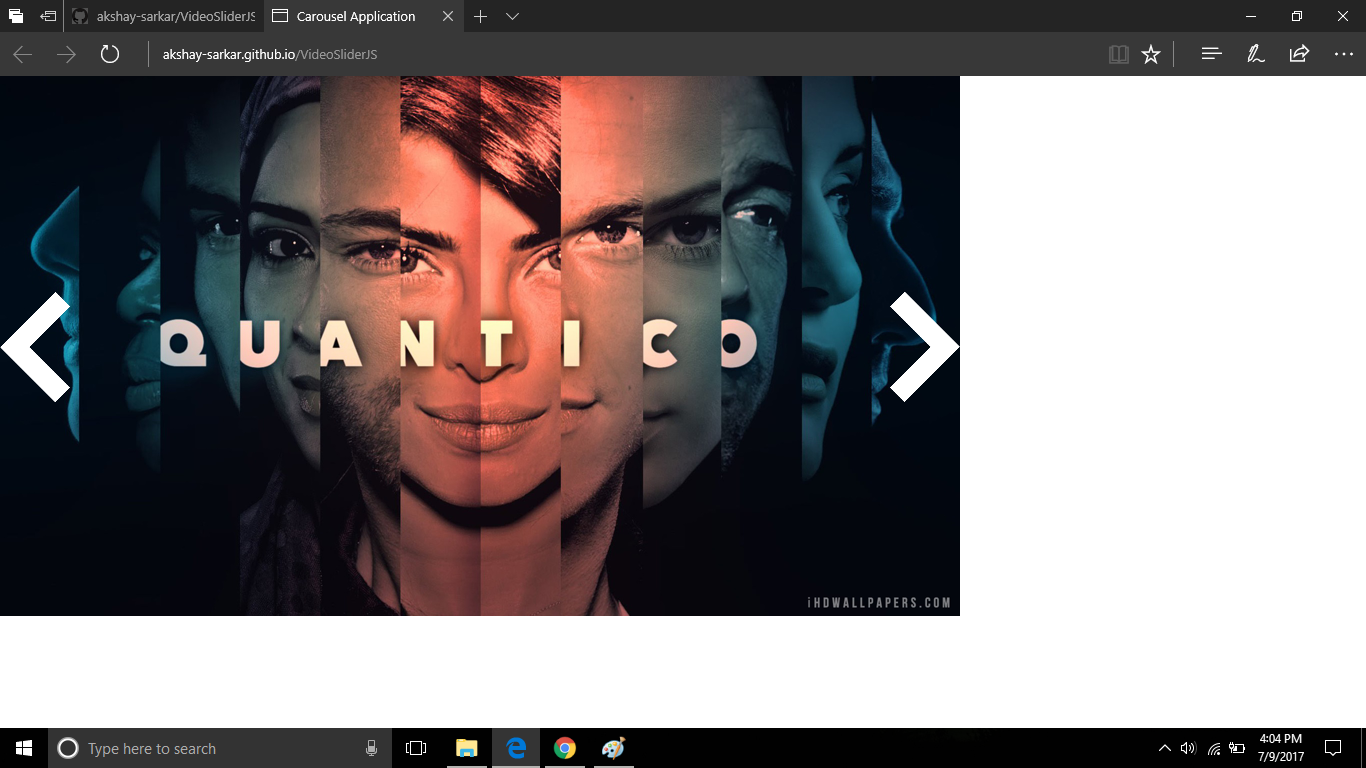
Task: Open the clock showing 4:04 PM
Action: point(1281,748)
